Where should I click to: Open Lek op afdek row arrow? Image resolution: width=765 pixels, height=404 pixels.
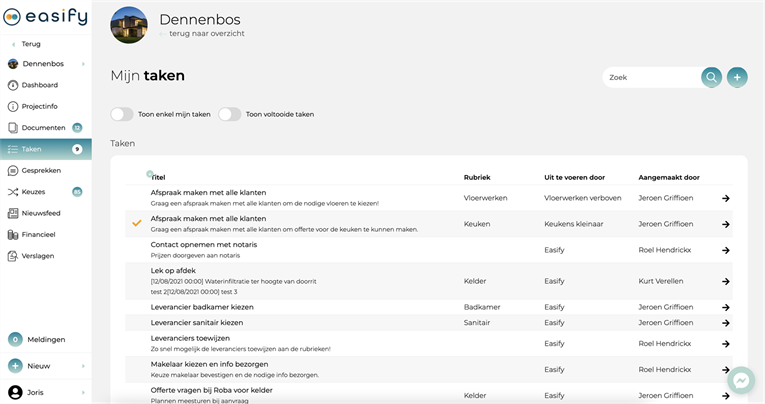point(726,281)
